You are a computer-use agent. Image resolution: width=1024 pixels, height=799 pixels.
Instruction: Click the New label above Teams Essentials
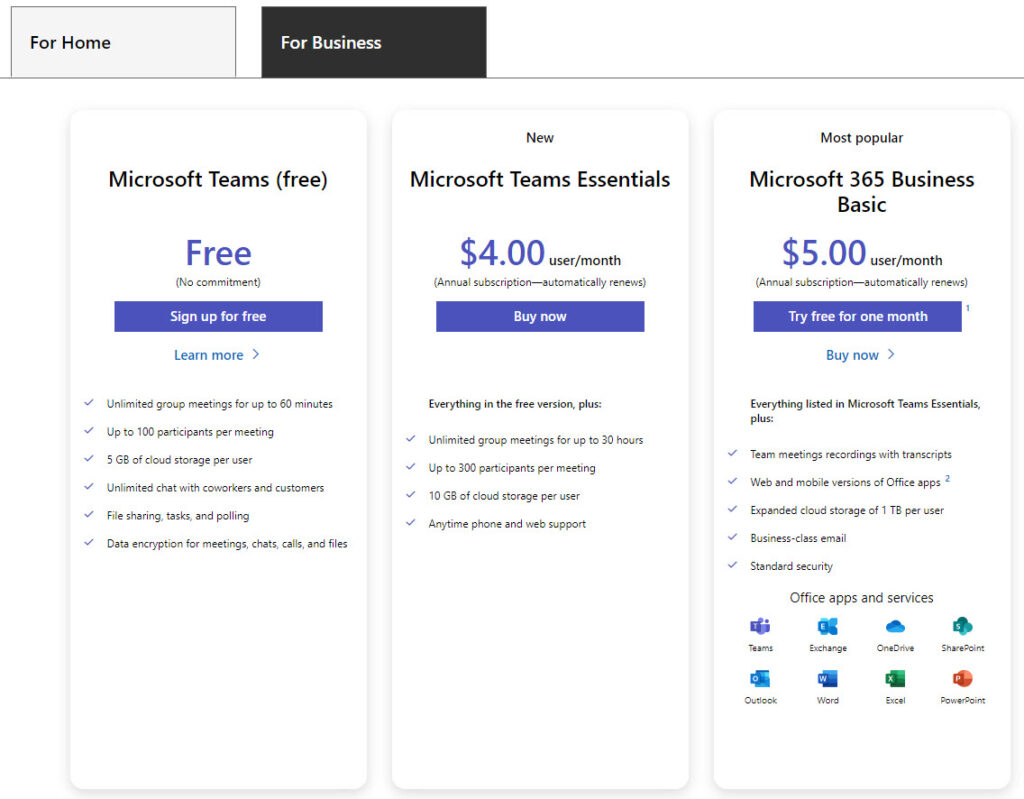tap(540, 138)
